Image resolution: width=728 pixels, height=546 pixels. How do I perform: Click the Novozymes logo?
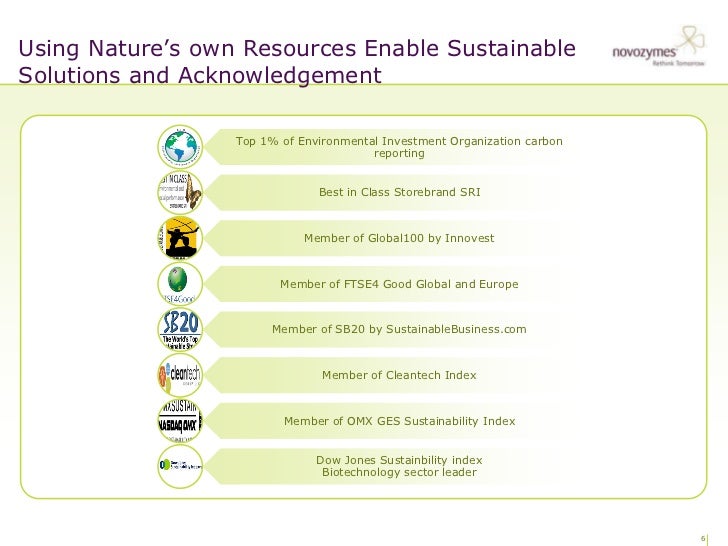point(659,47)
